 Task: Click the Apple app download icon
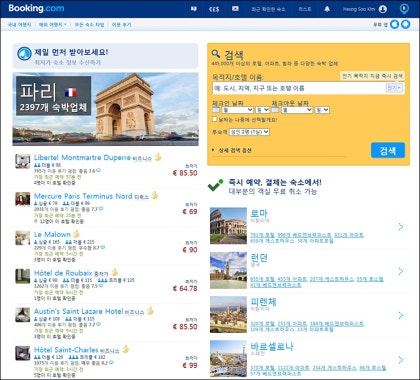[x=395, y=24]
